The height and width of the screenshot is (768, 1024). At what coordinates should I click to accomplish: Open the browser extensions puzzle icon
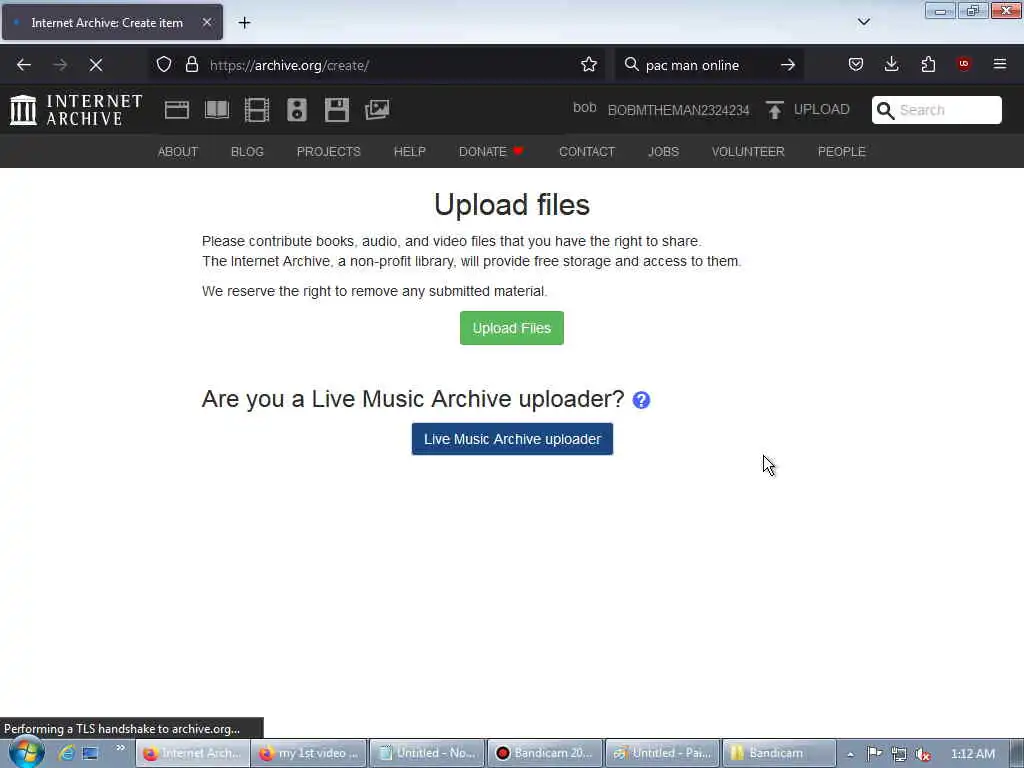(928, 65)
